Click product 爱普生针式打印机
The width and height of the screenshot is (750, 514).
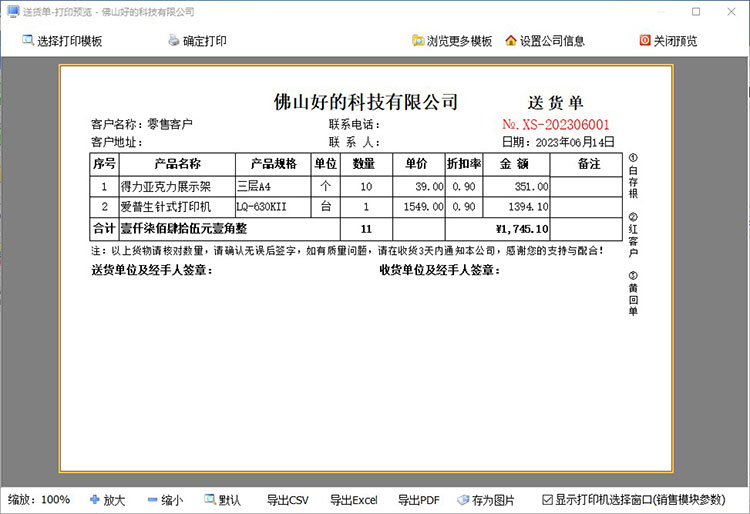(x=165, y=207)
